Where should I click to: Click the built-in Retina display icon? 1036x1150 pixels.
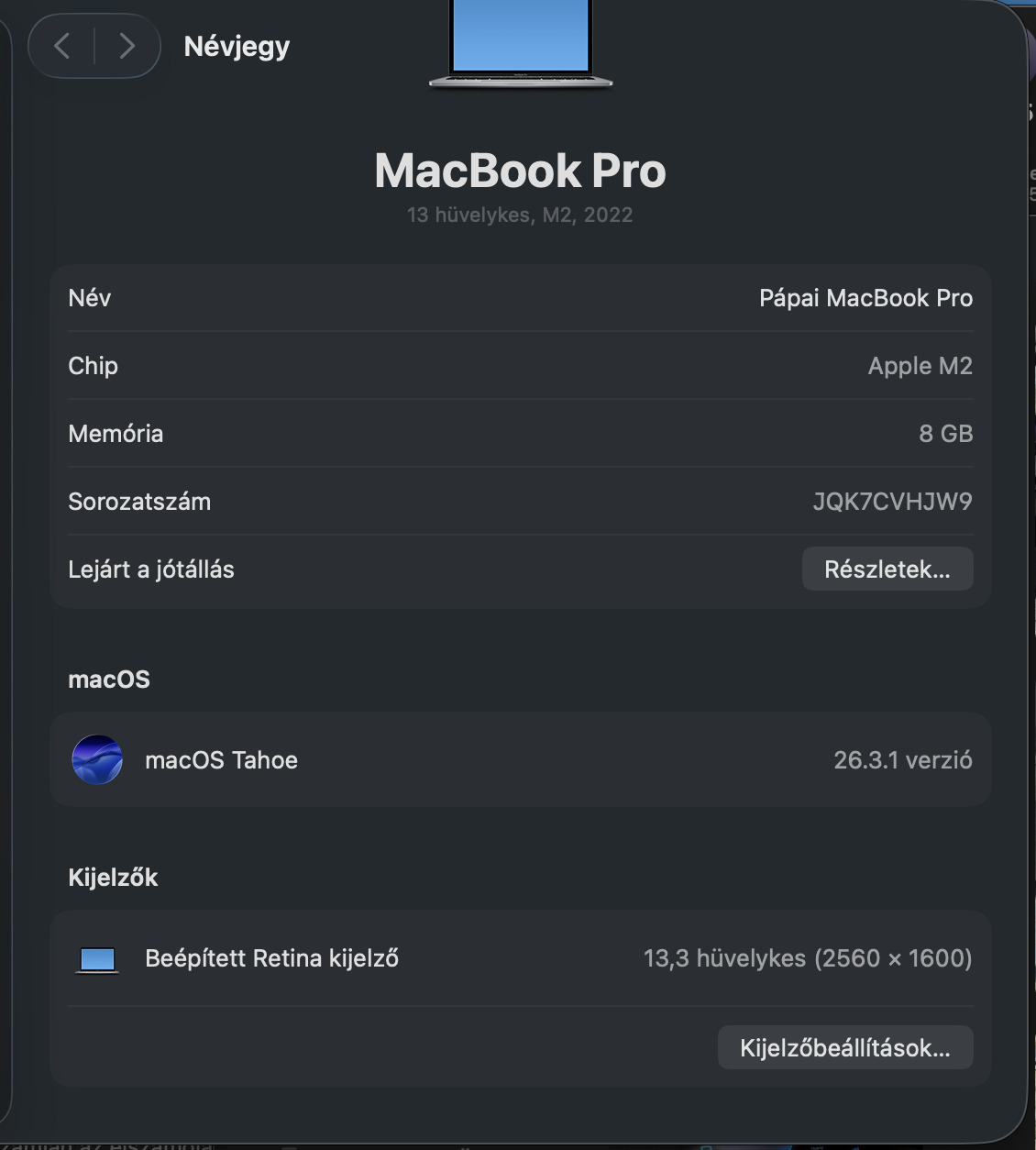tap(97, 959)
